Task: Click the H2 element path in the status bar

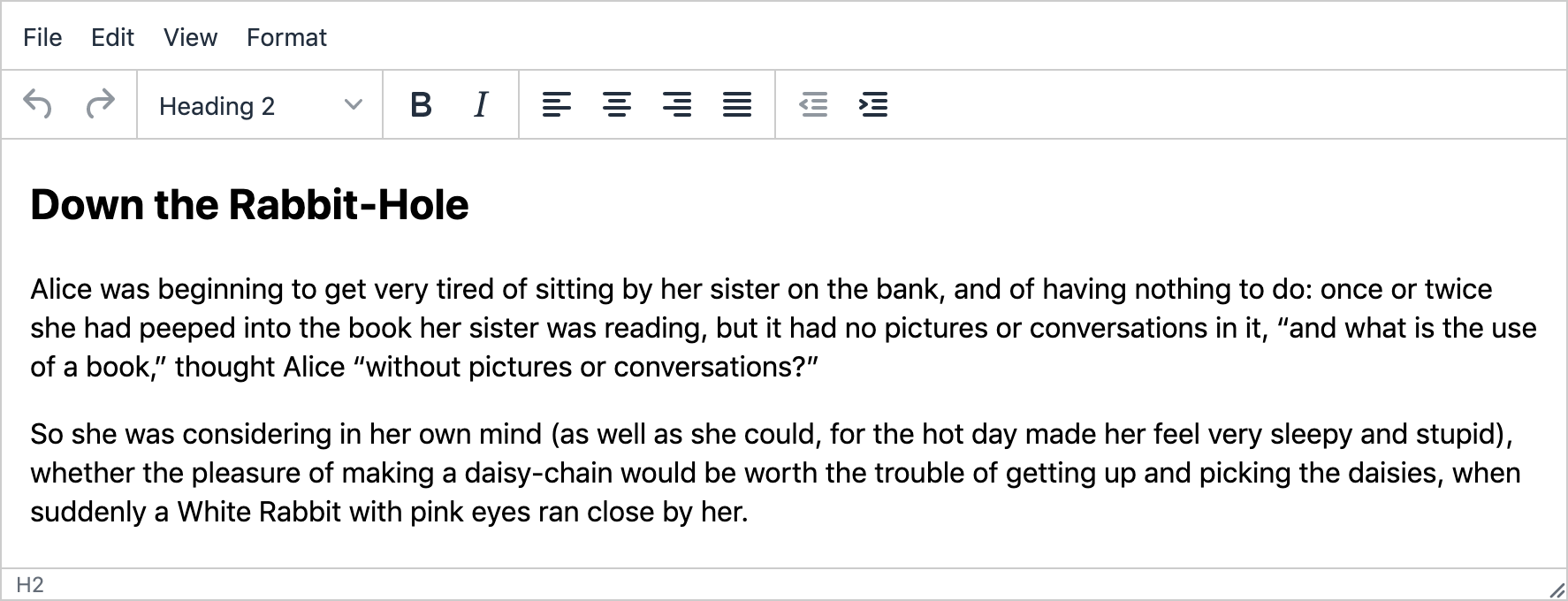Action: click(x=30, y=585)
